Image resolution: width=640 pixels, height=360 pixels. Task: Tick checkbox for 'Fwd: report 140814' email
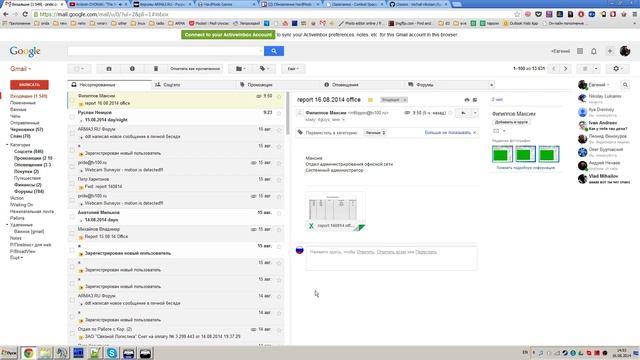[72, 183]
